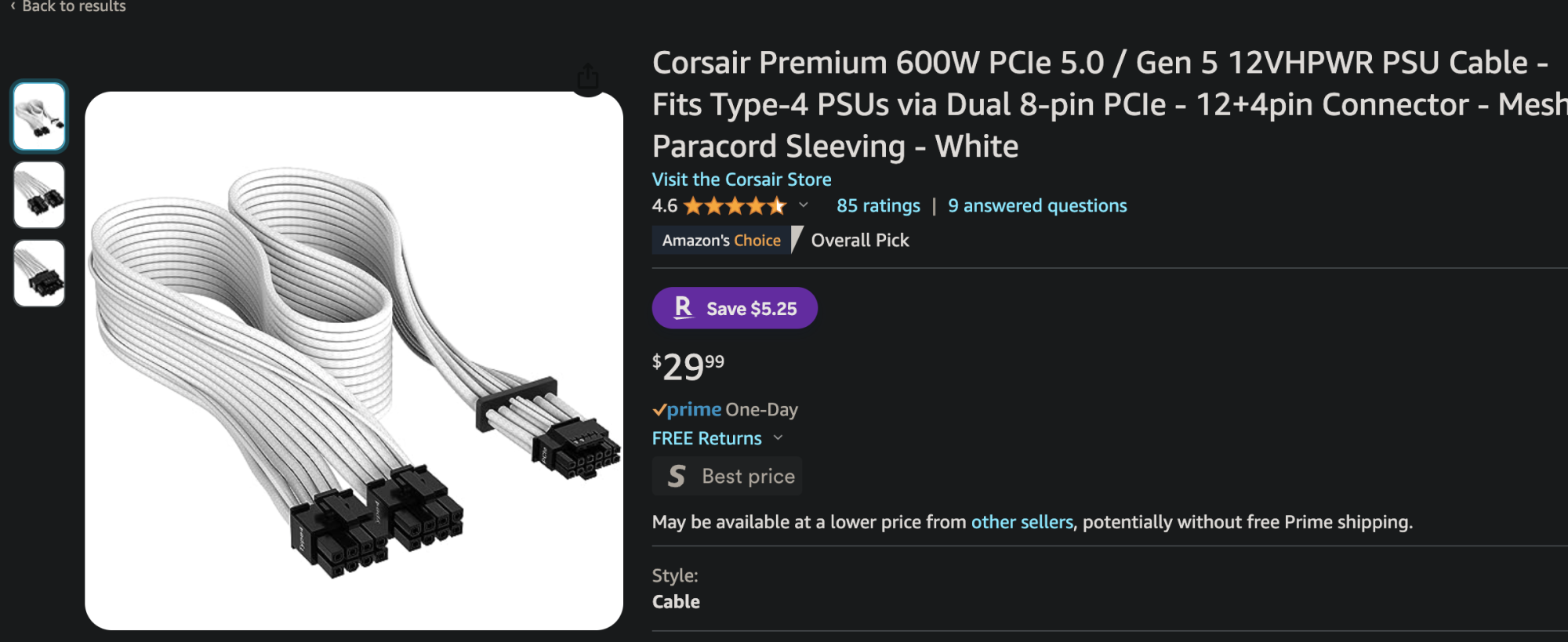Click the share icon above the product image
1568x642 pixels.
587,77
